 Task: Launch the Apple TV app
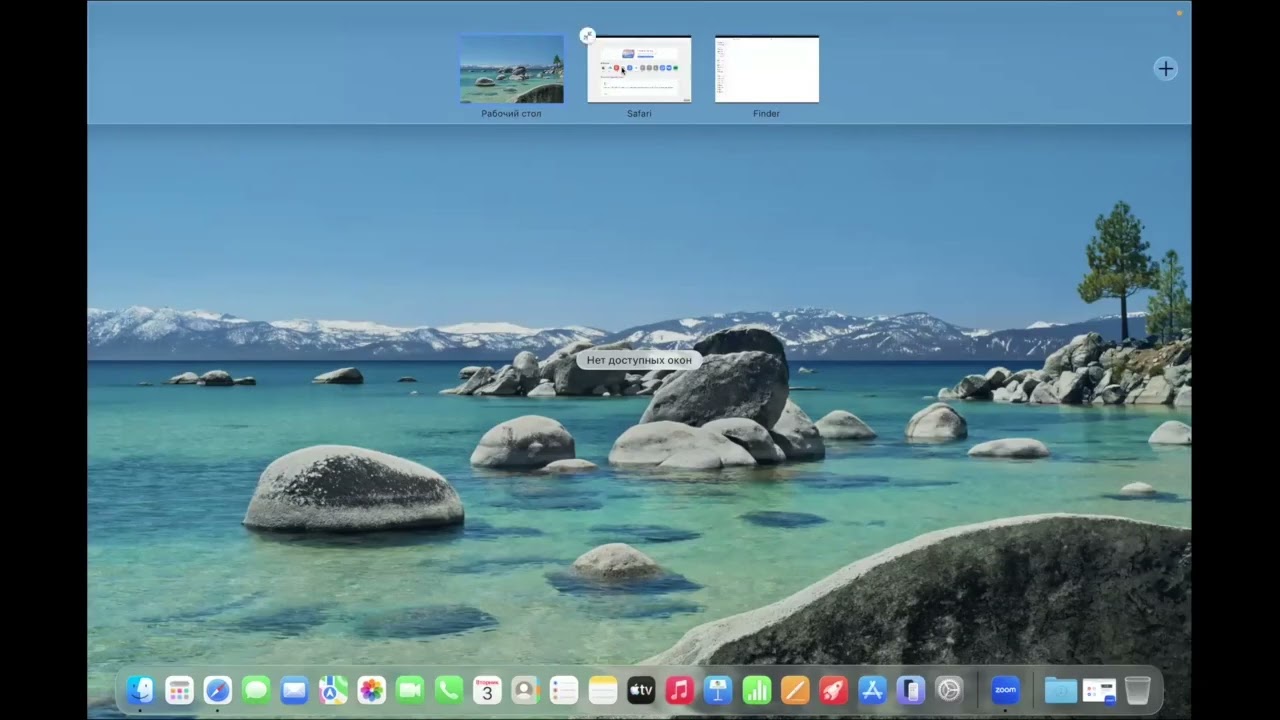coord(641,690)
